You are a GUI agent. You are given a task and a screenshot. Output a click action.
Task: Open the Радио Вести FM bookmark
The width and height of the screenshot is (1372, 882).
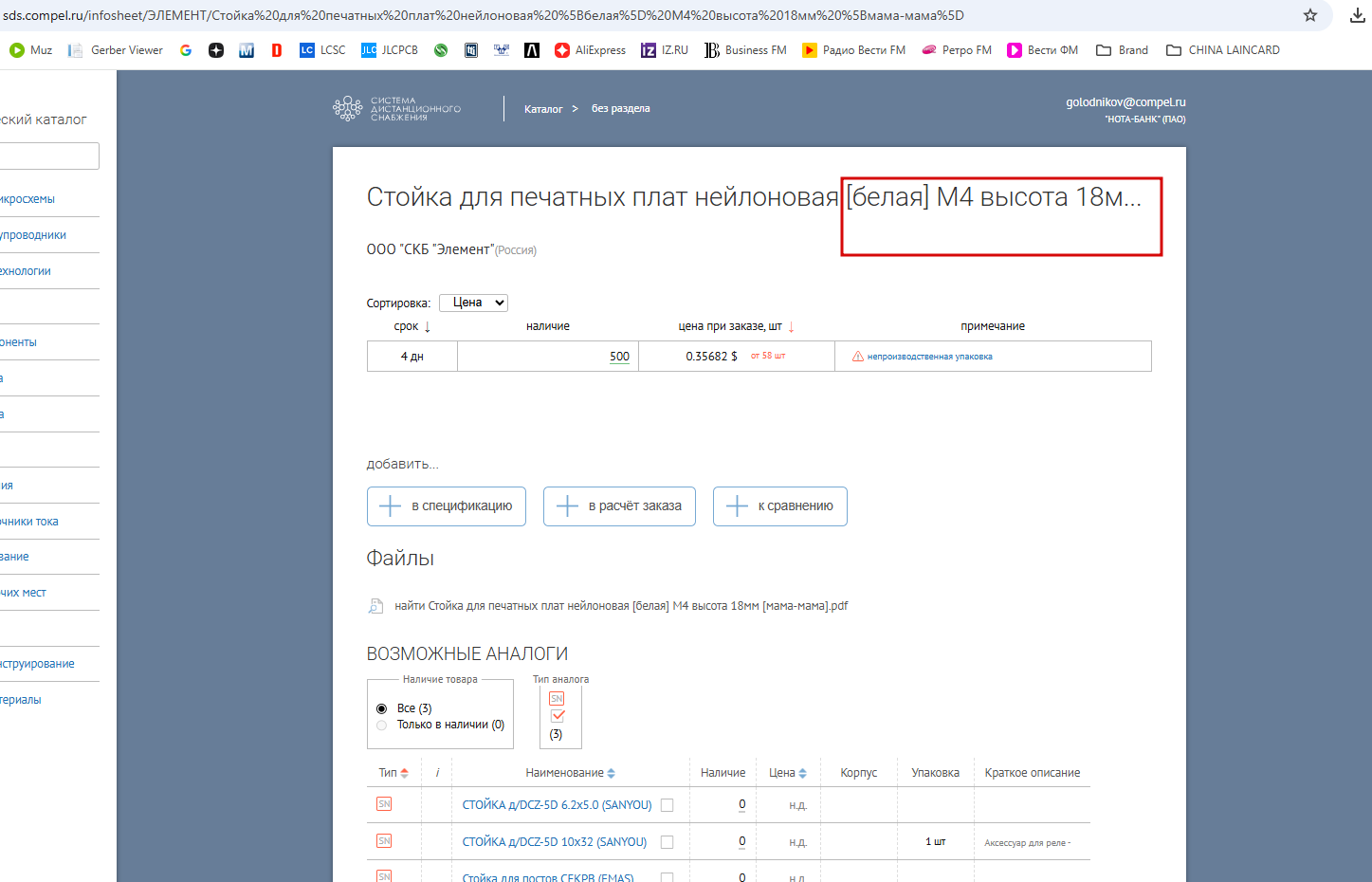point(853,50)
